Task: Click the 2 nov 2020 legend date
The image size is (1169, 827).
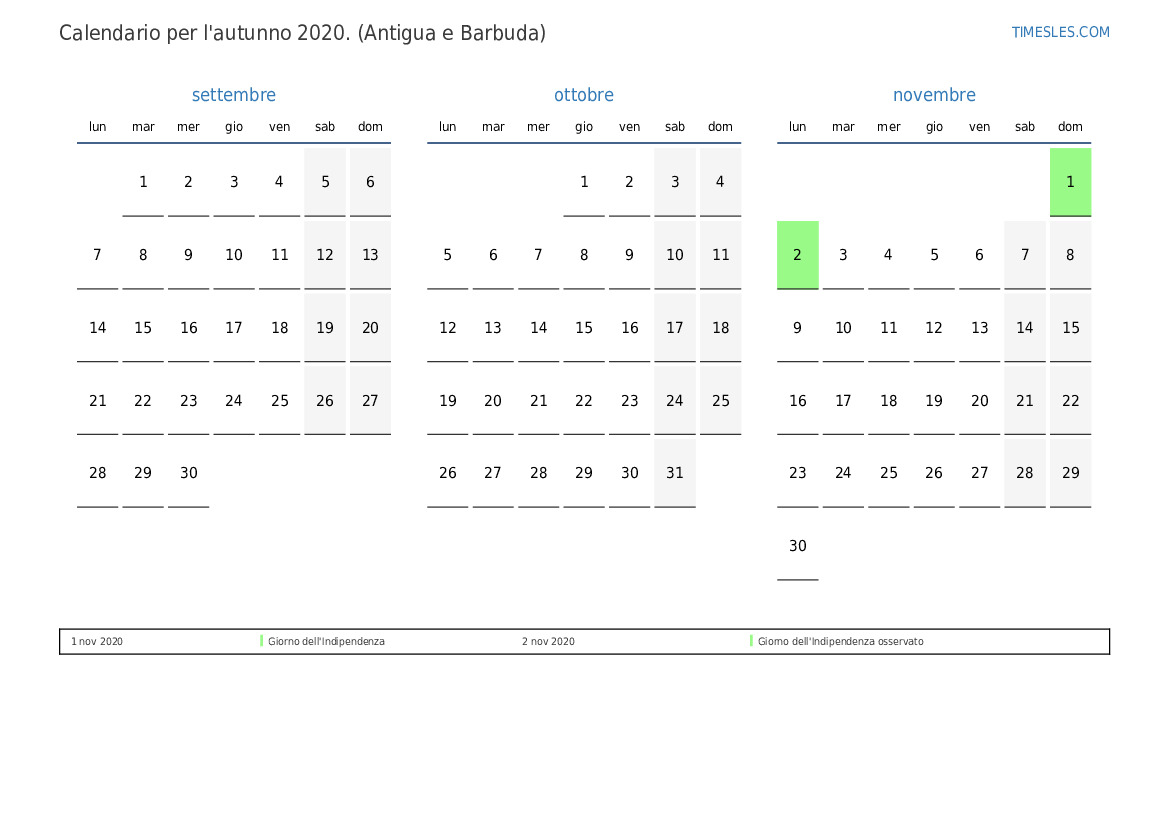Action: (x=548, y=642)
